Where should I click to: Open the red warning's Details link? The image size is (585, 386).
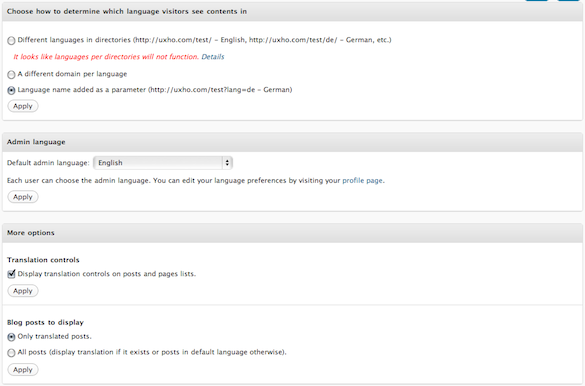(213, 57)
